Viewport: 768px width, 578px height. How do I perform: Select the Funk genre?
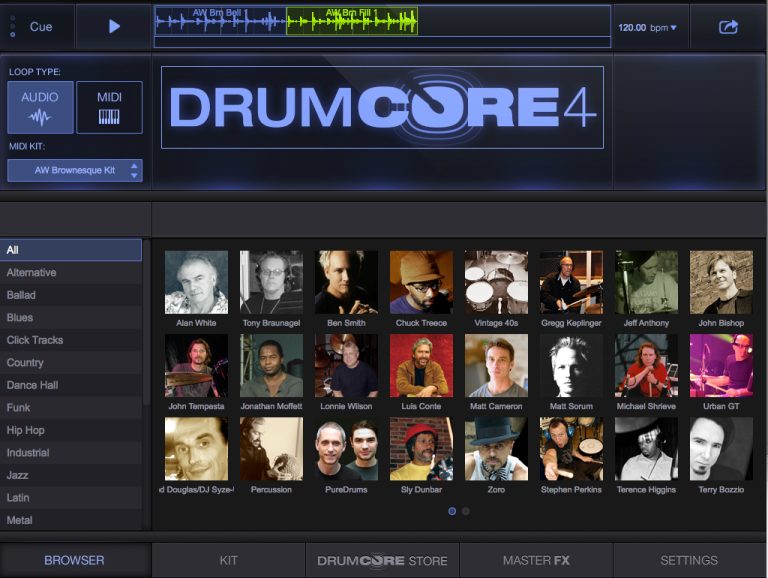(x=71, y=408)
